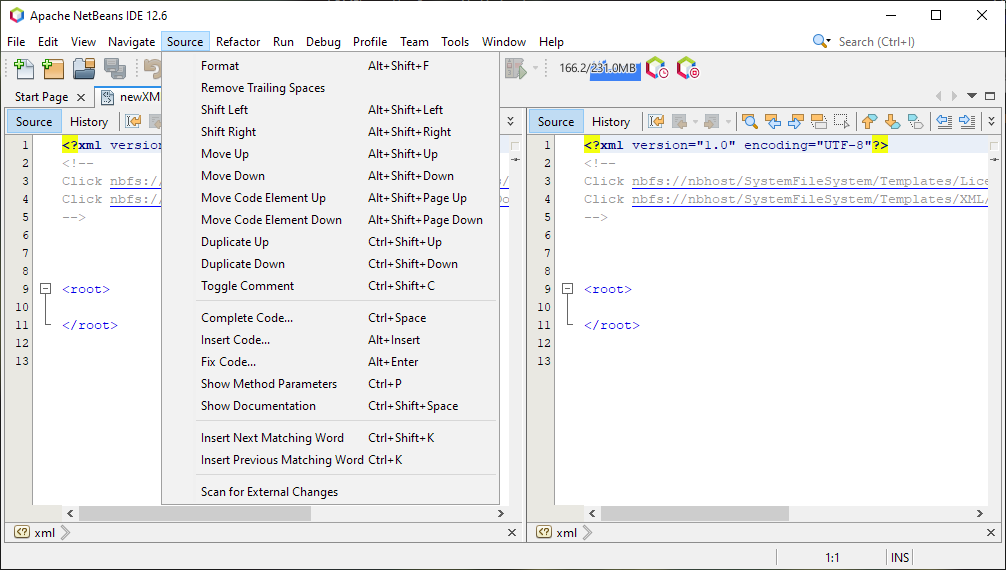Click the Profile the IDE clock icon
The height and width of the screenshot is (570, 1006).
pyautogui.click(x=656, y=68)
